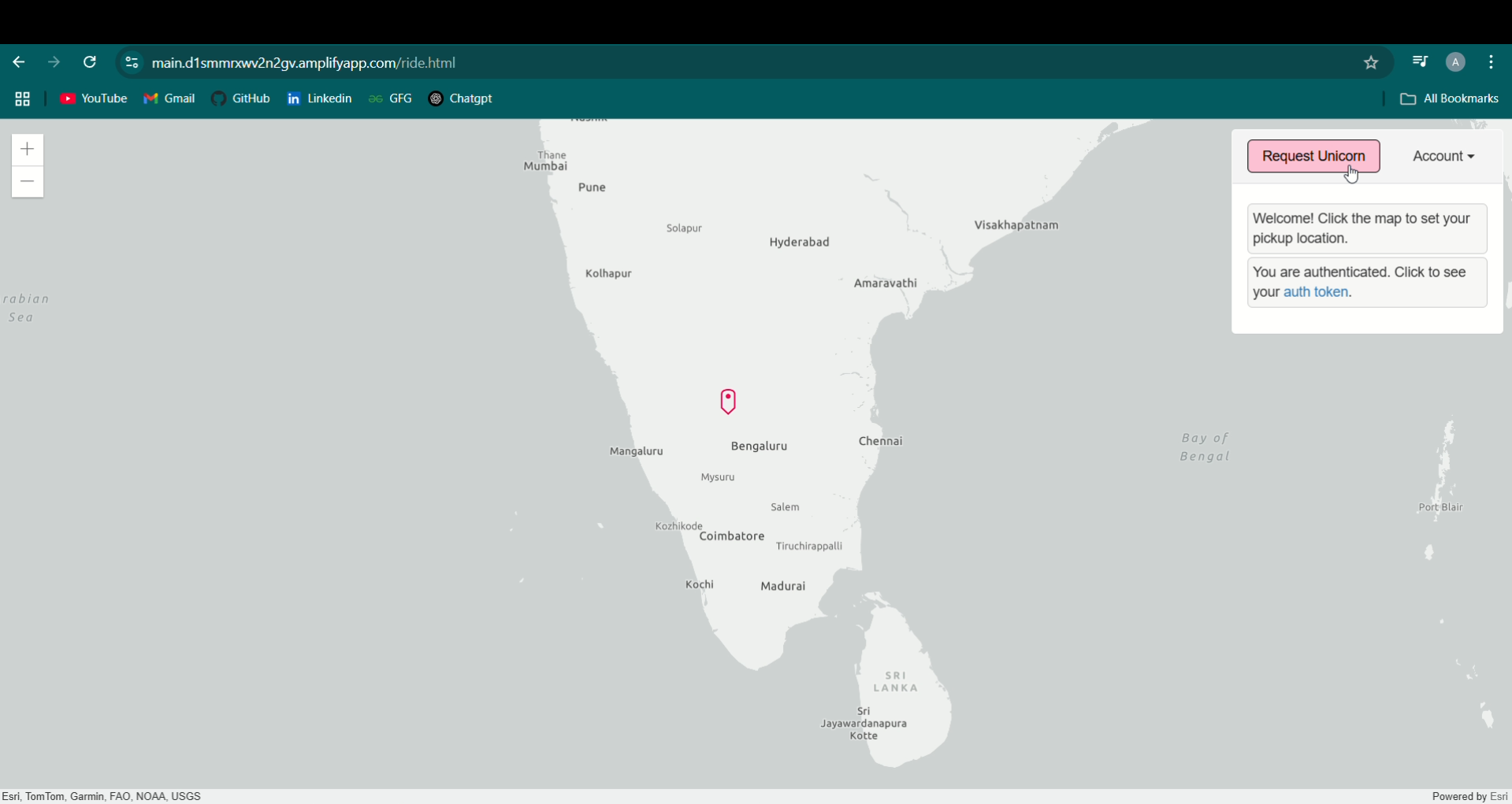
Task: Click the Request Unicorn button
Action: tap(1313, 156)
